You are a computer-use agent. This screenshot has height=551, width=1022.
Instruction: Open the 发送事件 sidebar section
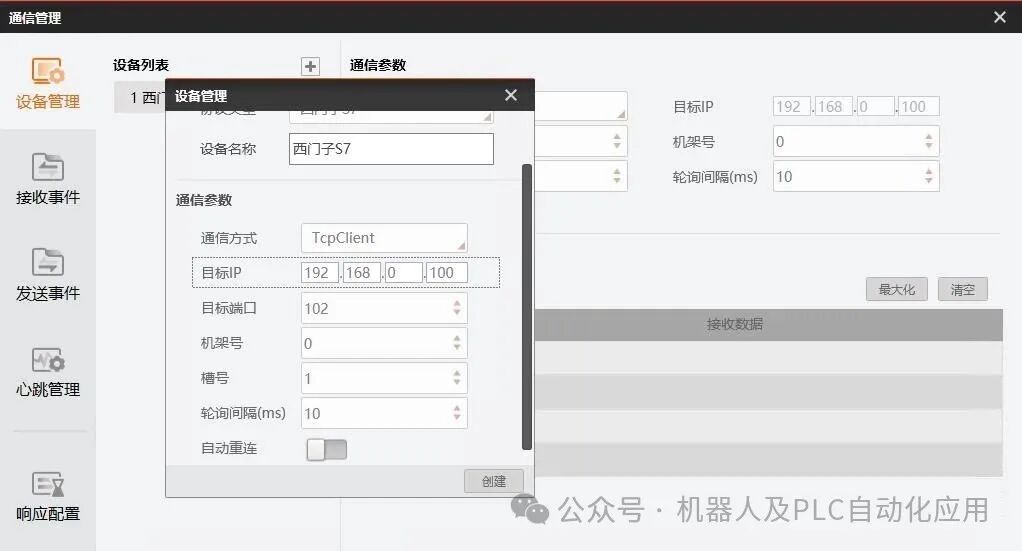click(x=48, y=275)
